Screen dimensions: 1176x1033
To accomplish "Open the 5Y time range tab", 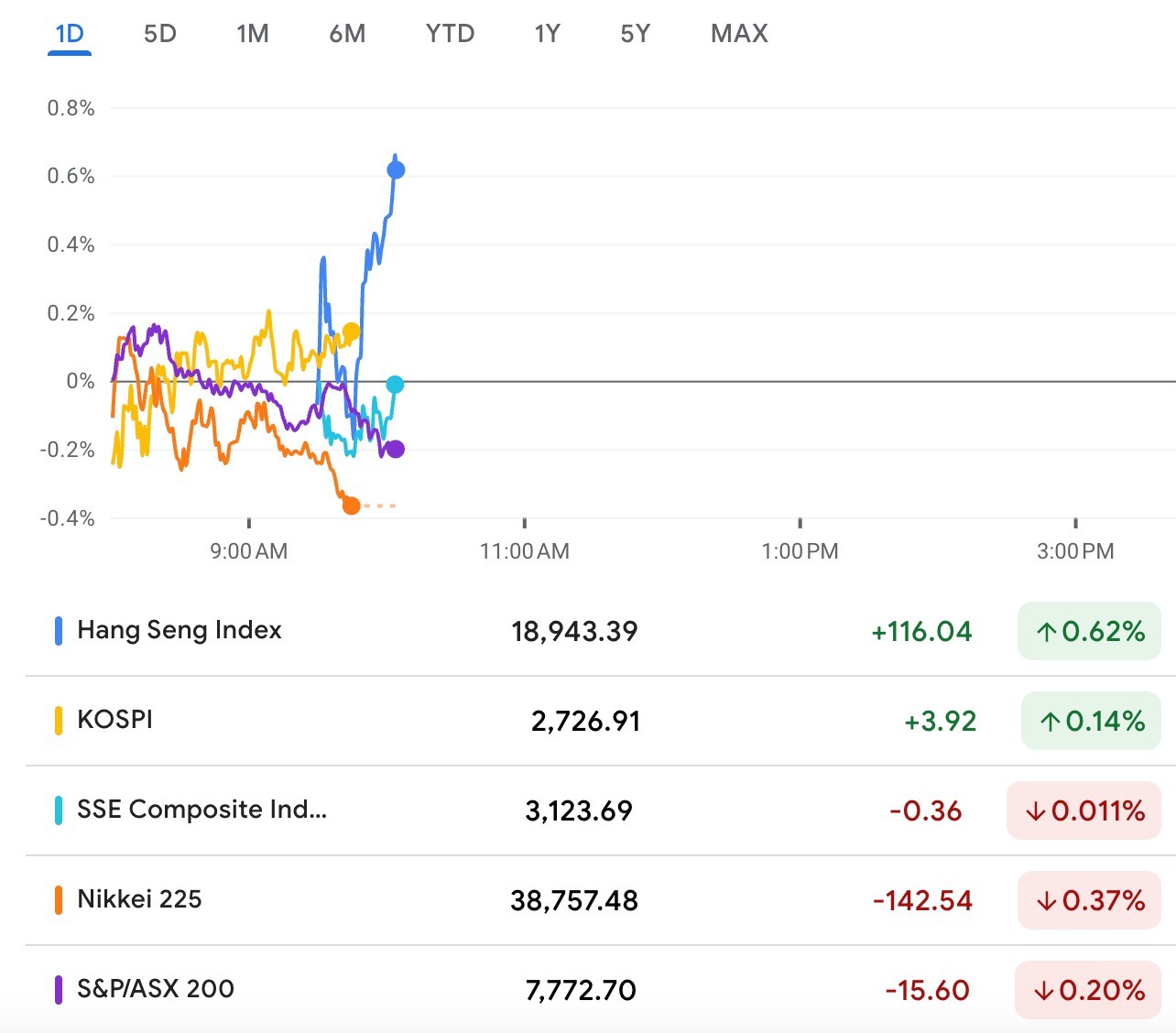I will point(635,34).
